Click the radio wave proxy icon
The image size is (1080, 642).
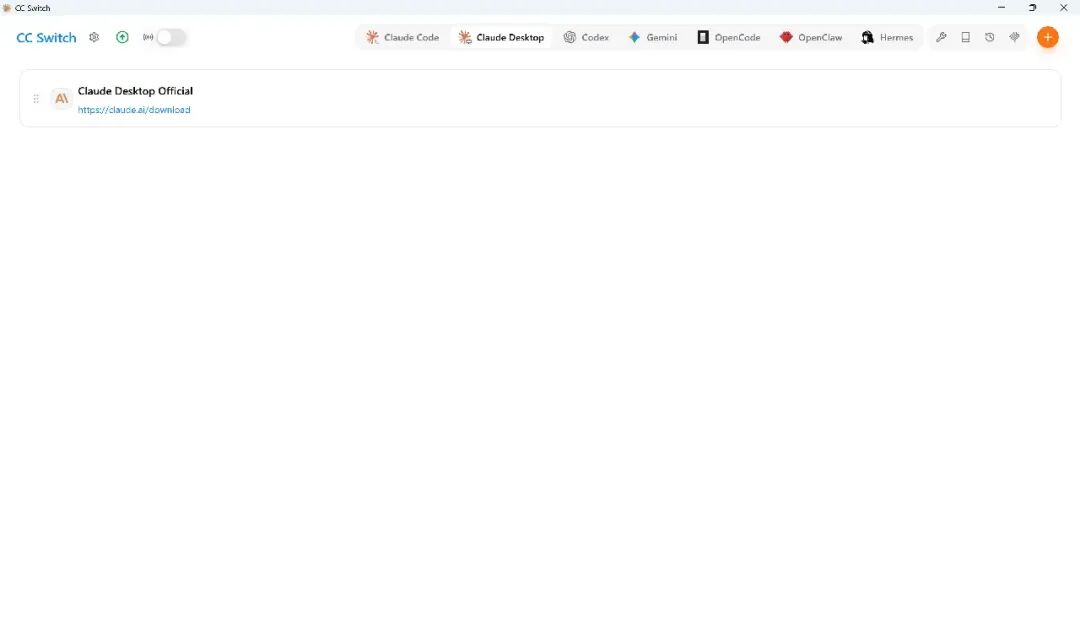(x=148, y=37)
